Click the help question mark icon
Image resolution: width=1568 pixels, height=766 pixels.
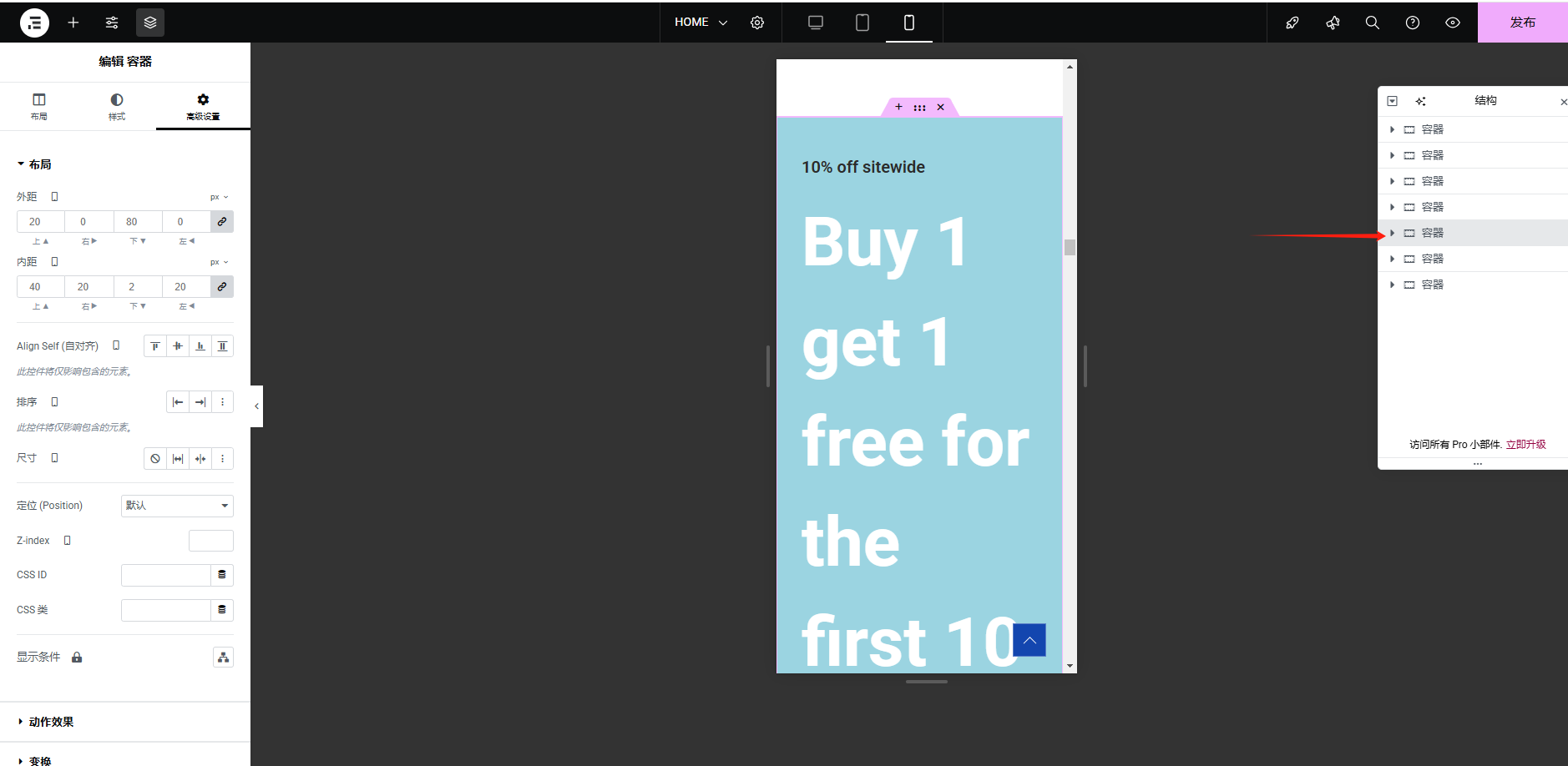tap(1412, 23)
